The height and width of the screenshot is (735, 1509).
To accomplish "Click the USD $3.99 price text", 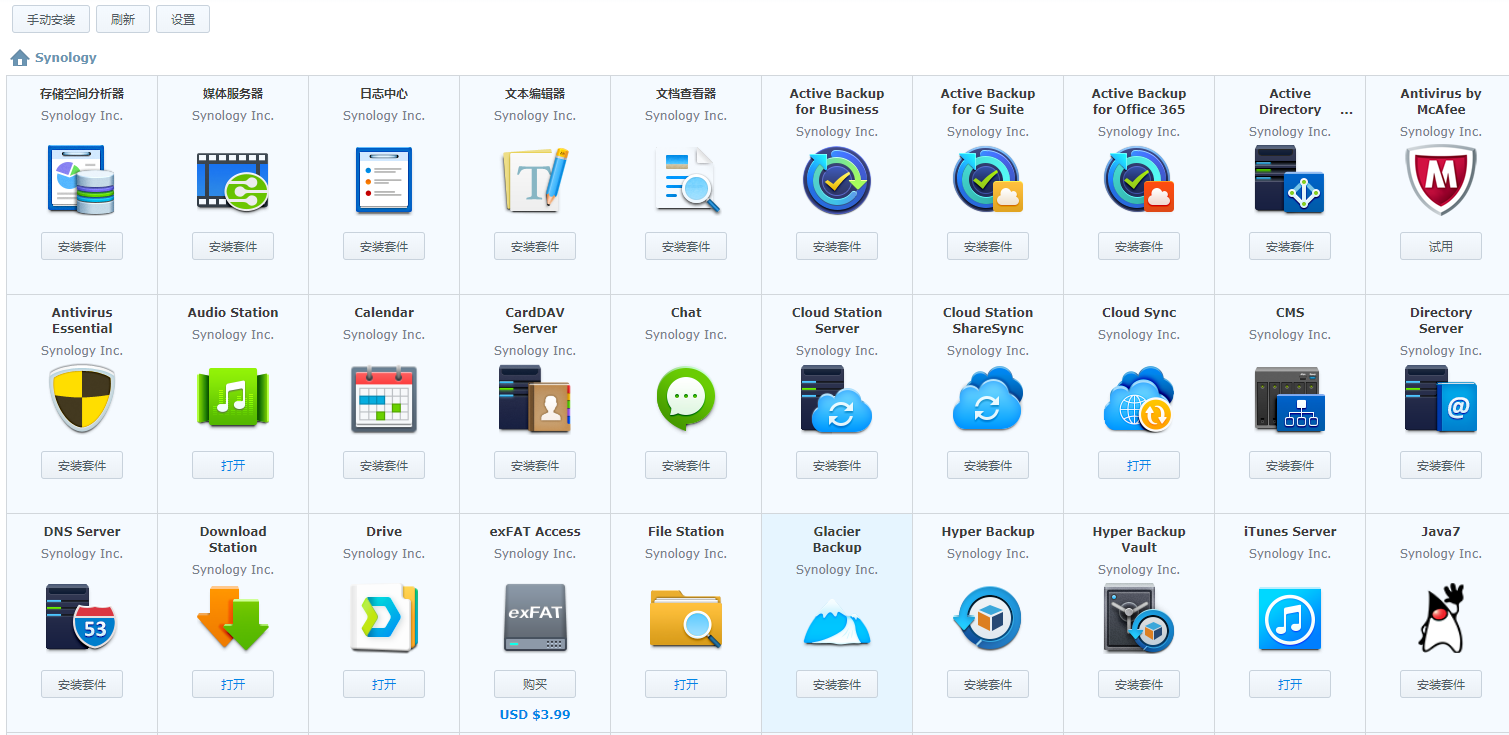I will click(x=535, y=714).
